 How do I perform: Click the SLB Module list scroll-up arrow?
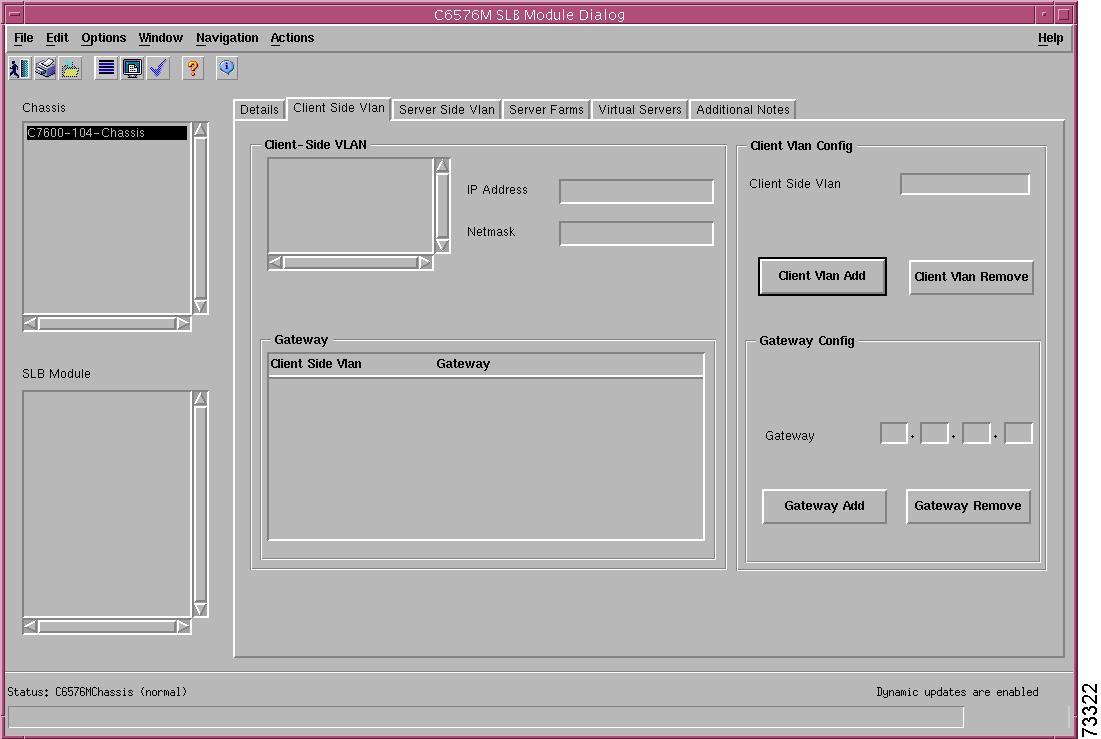tap(200, 399)
